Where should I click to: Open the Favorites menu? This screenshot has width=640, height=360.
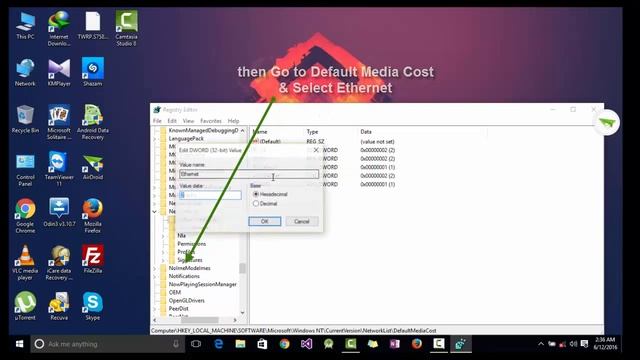click(x=211, y=121)
